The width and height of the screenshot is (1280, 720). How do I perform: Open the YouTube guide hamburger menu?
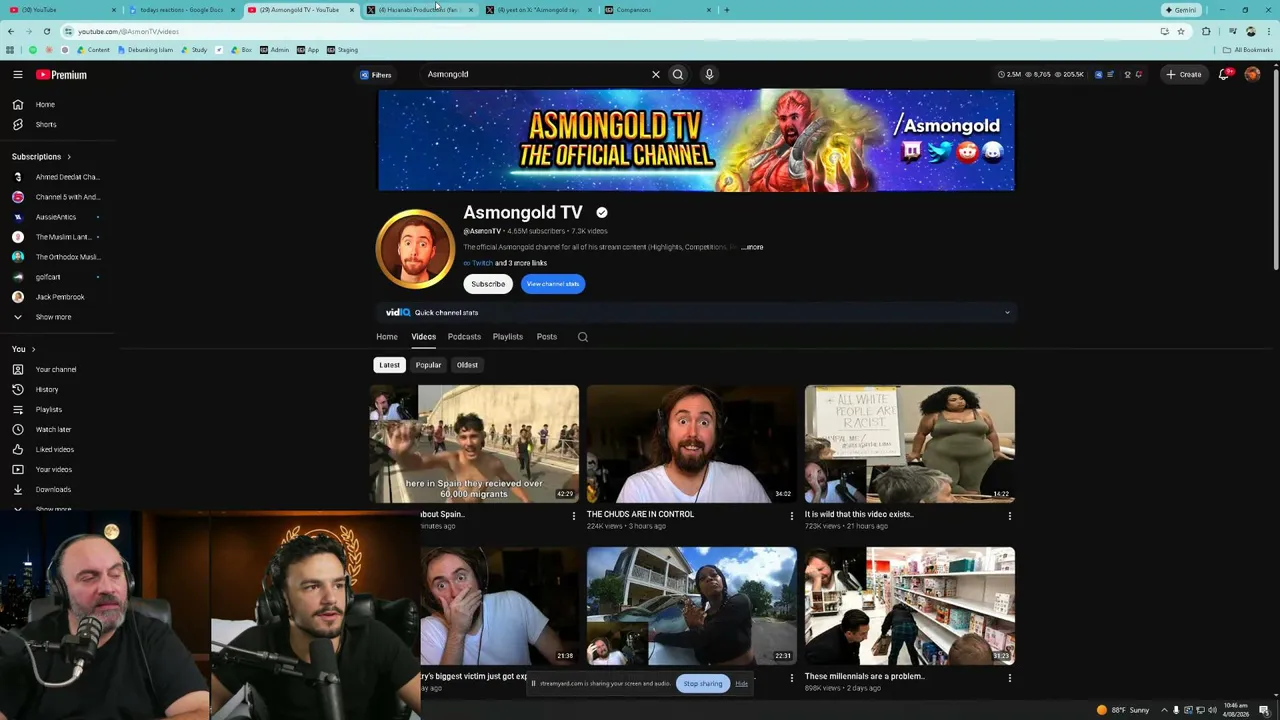point(18,74)
